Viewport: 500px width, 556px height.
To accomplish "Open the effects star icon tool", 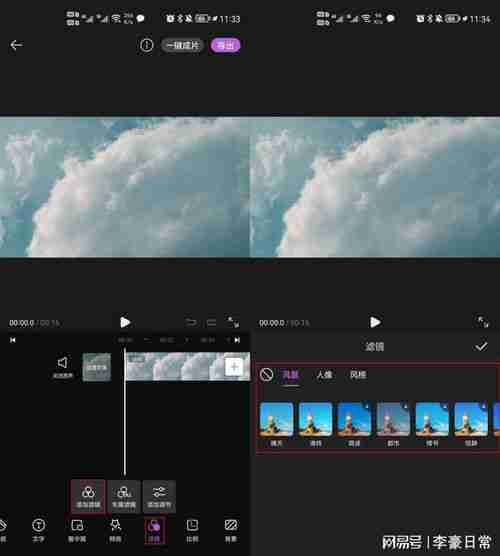I will pos(115,530).
